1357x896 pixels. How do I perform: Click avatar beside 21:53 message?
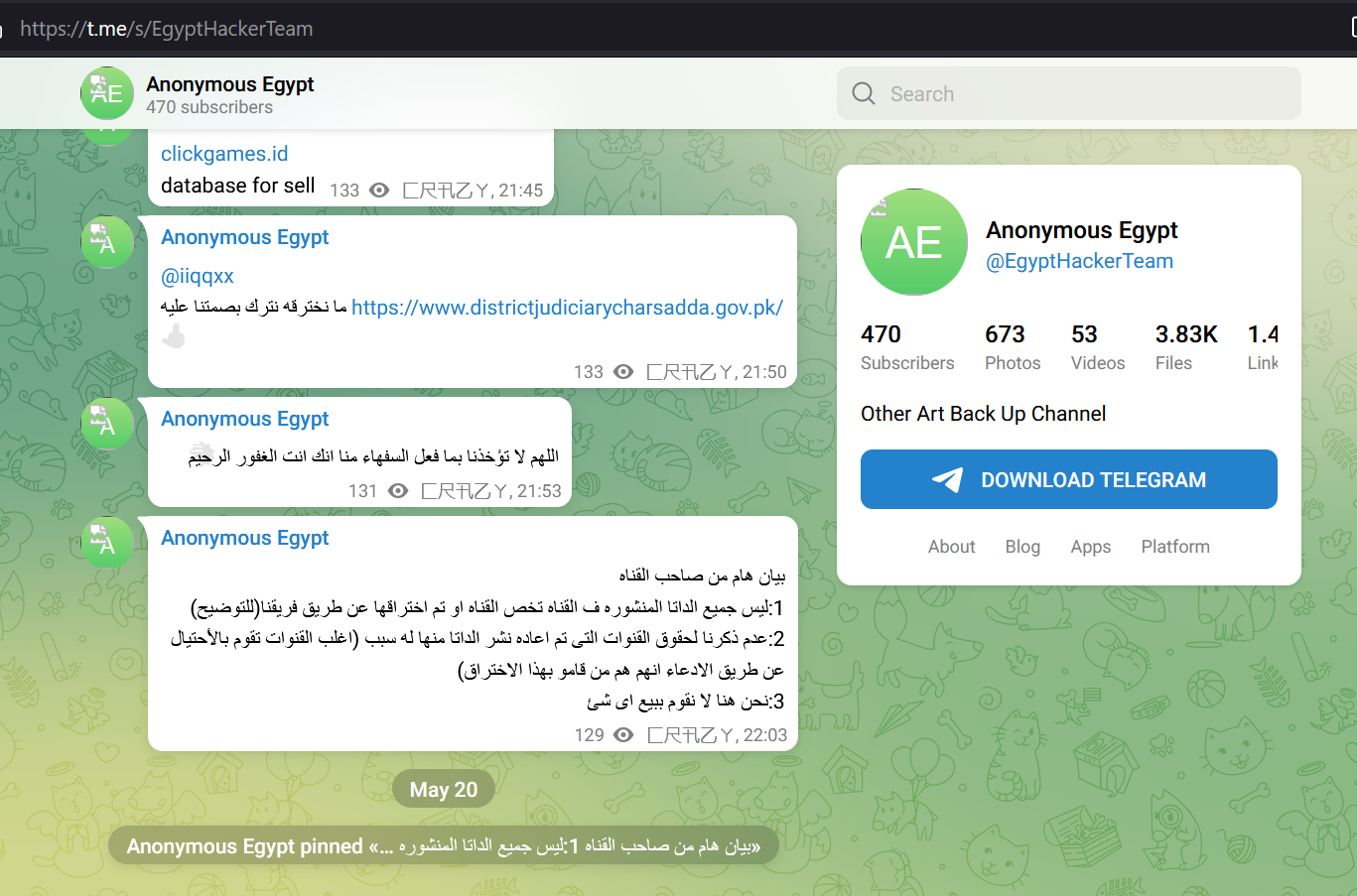pyautogui.click(x=107, y=424)
